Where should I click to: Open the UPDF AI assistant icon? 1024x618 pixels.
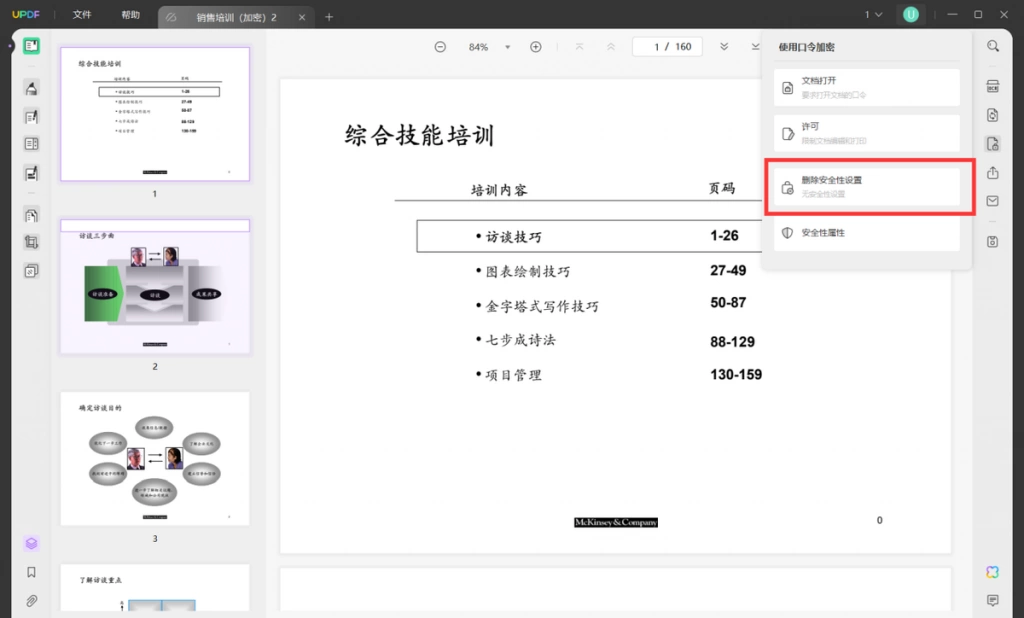point(993,572)
